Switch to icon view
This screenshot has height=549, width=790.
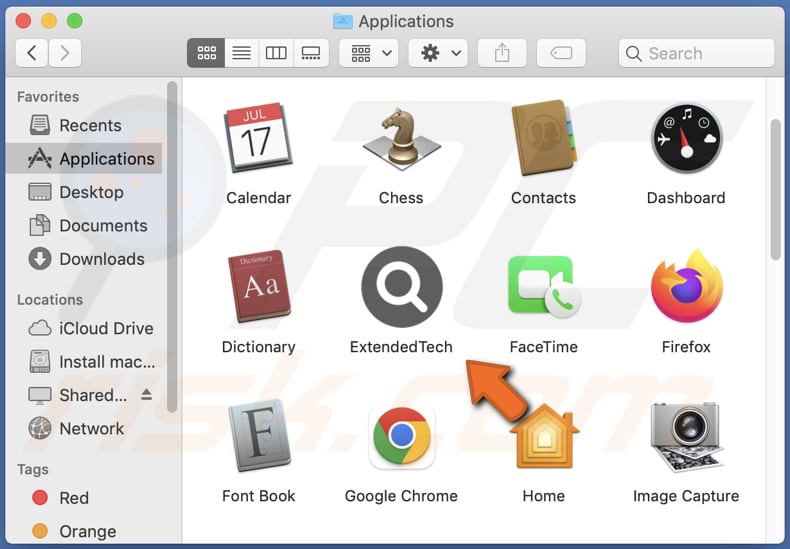(x=206, y=53)
